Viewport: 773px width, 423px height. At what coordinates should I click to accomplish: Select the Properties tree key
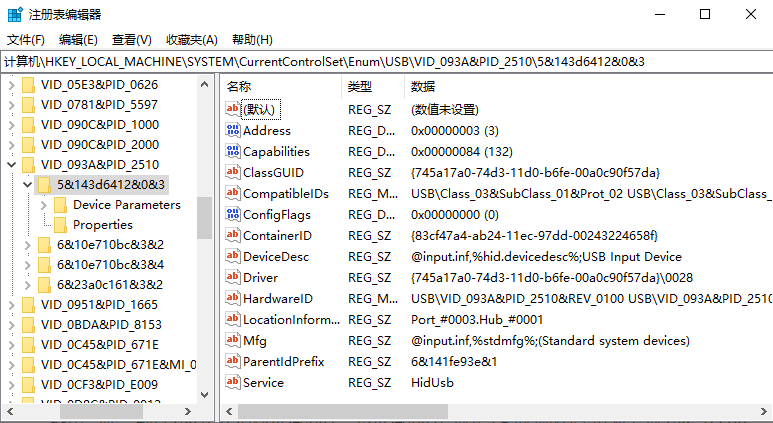click(x=102, y=225)
